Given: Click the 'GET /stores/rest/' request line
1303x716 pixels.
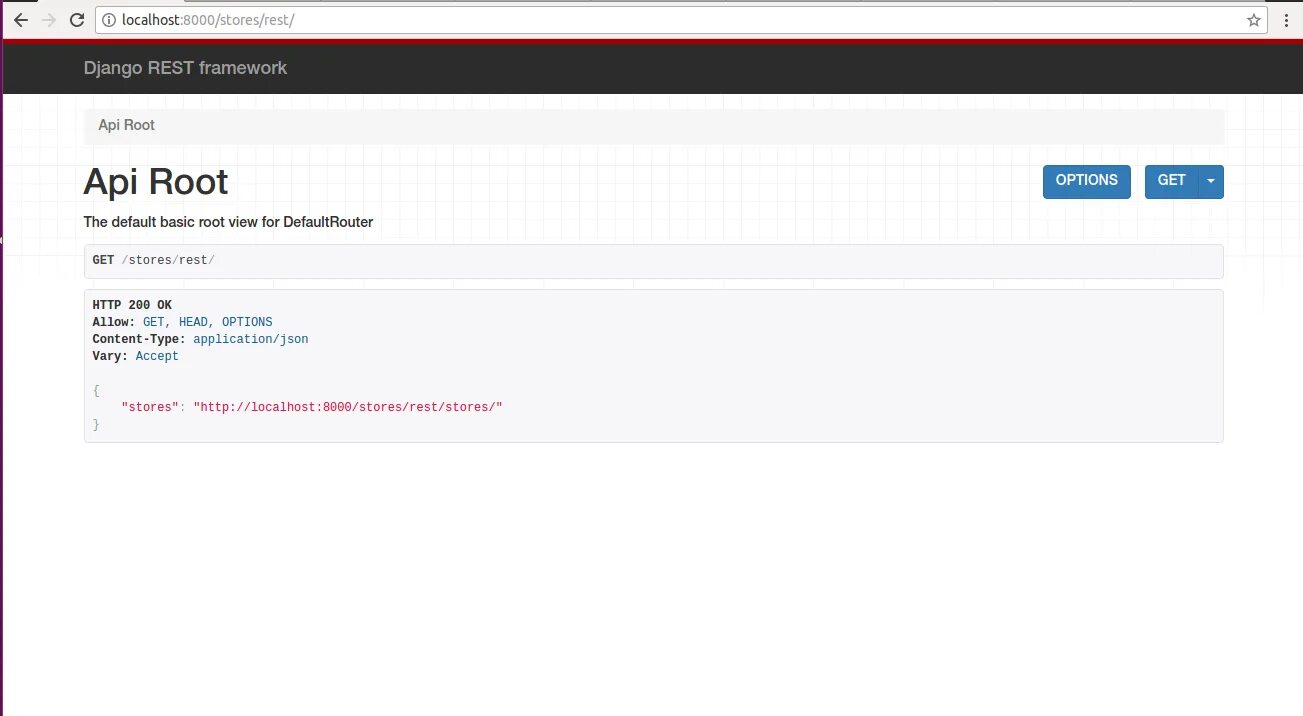Looking at the screenshot, I should click(153, 260).
